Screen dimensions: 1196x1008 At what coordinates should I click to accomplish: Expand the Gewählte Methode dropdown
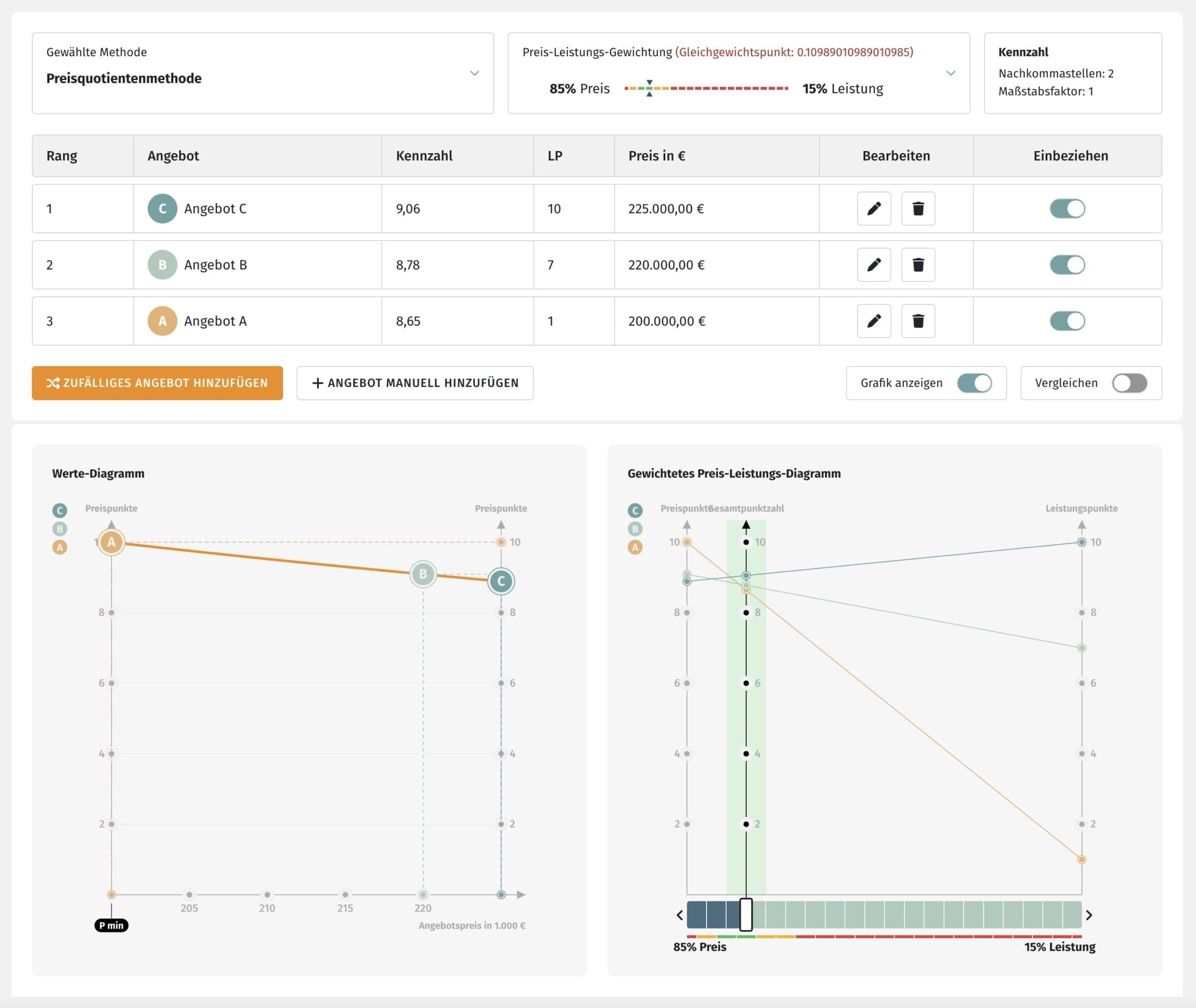(x=474, y=73)
